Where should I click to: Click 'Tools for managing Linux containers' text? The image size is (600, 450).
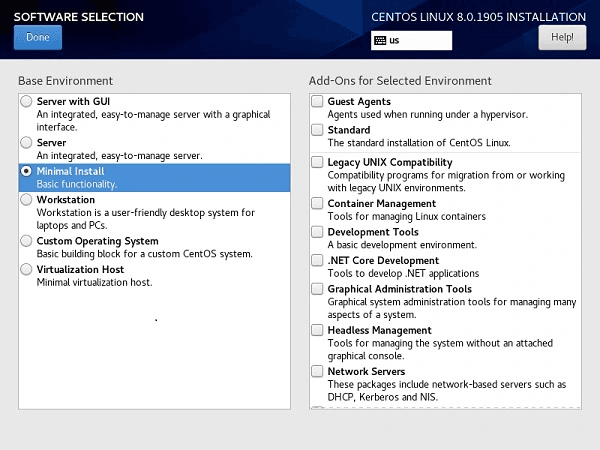click(x=407, y=216)
